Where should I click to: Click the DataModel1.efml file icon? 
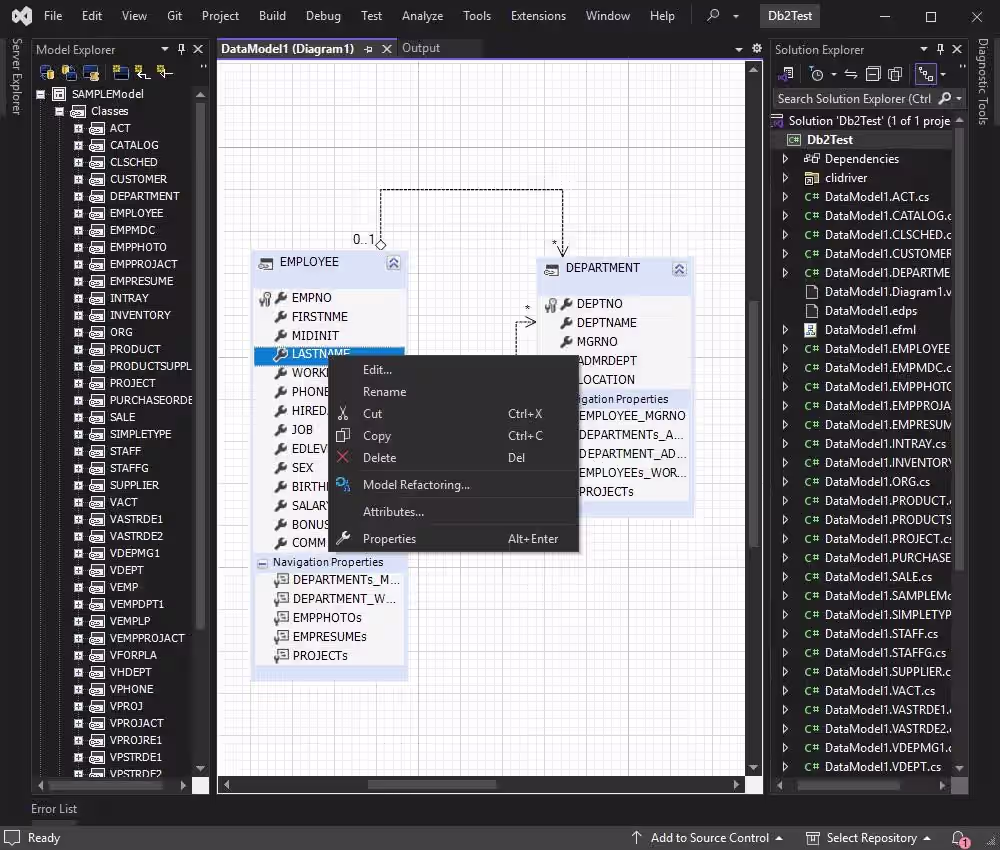(811, 330)
